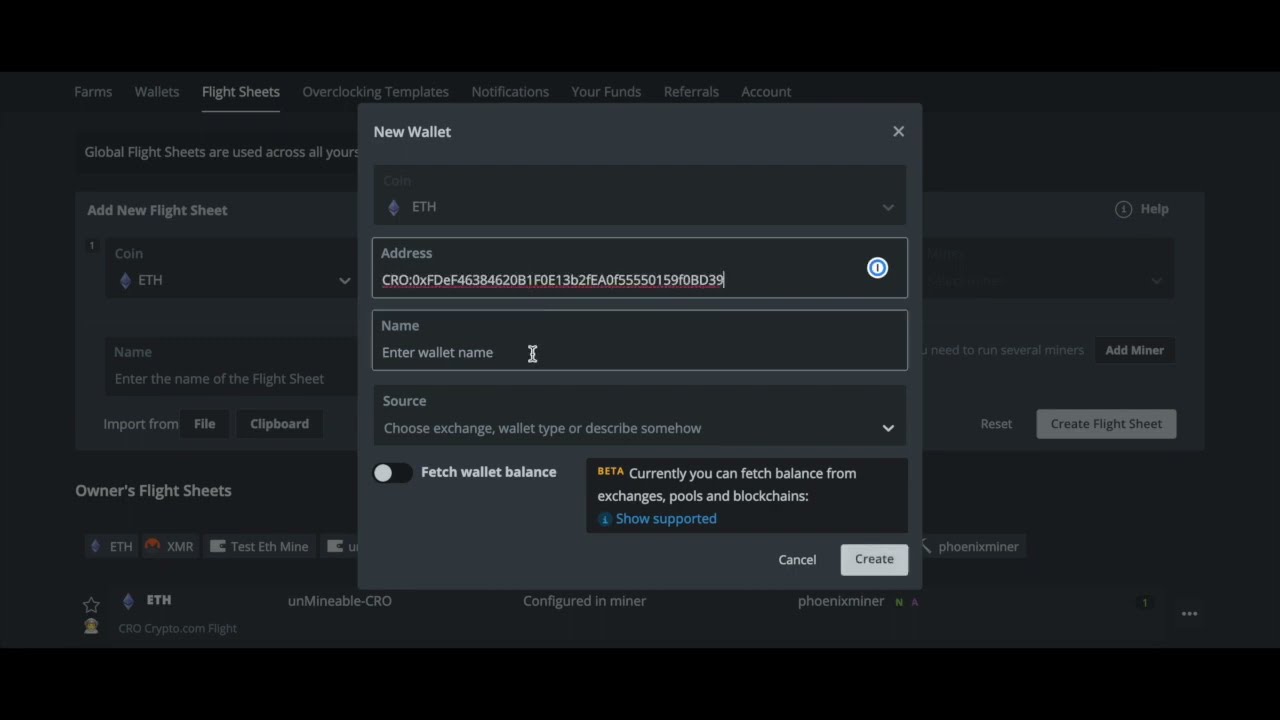Click the Owner's Flight Sheets heading

point(153,490)
